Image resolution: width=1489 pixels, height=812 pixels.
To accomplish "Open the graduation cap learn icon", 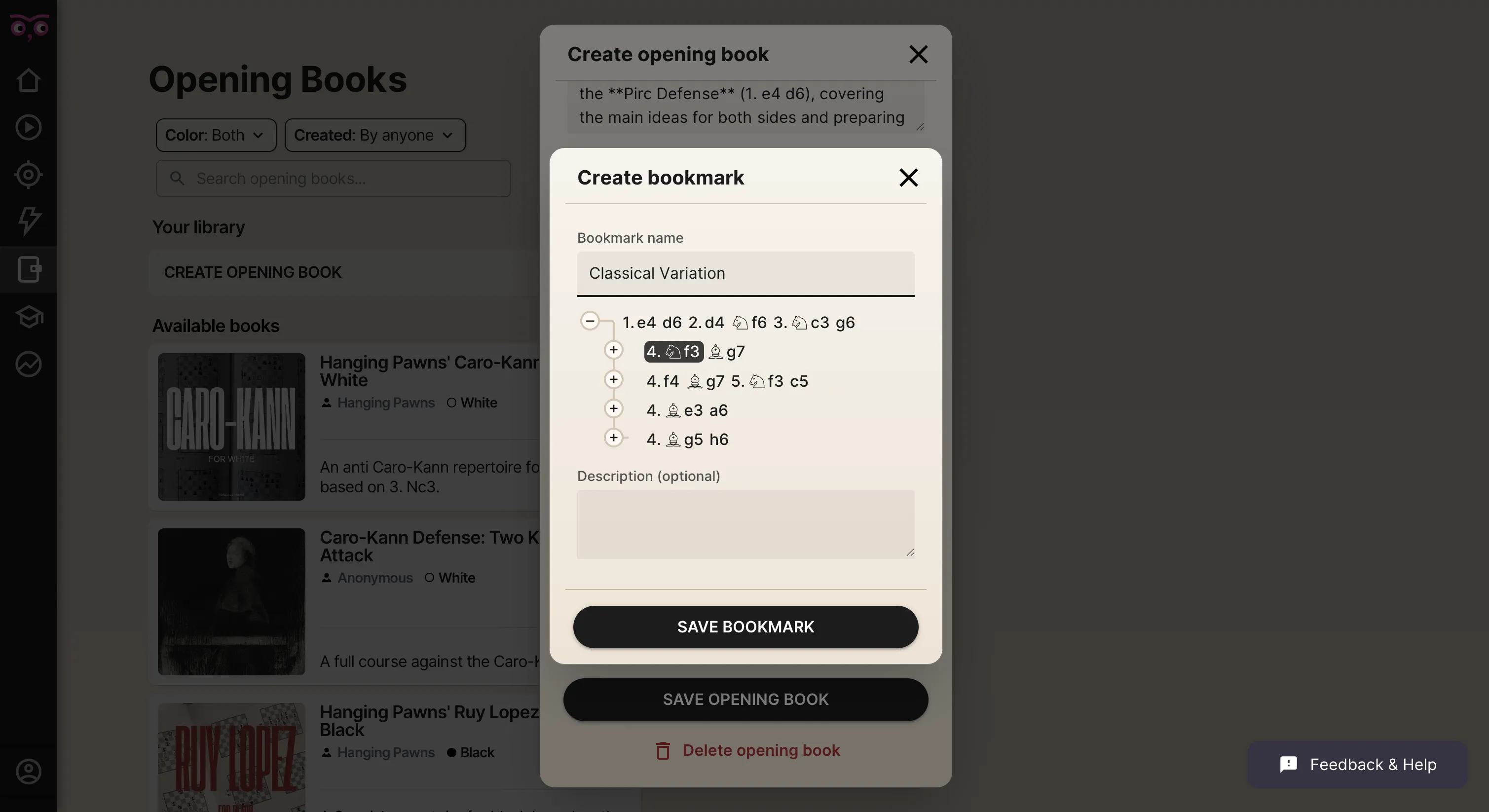I will click(28, 317).
